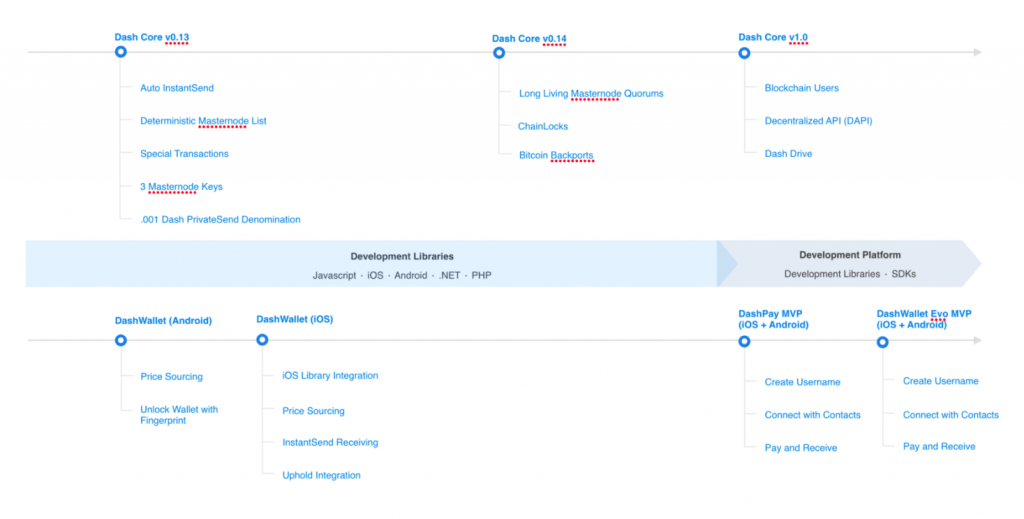The width and height of the screenshot is (1024, 519).
Task: Select the Dash Core v1.0 milestone circle
Action: point(744,52)
